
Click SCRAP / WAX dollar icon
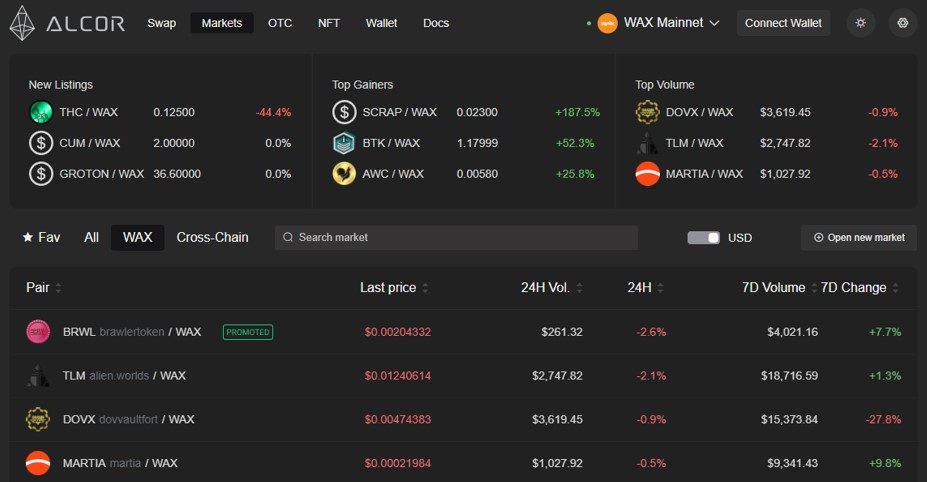(344, 112)
